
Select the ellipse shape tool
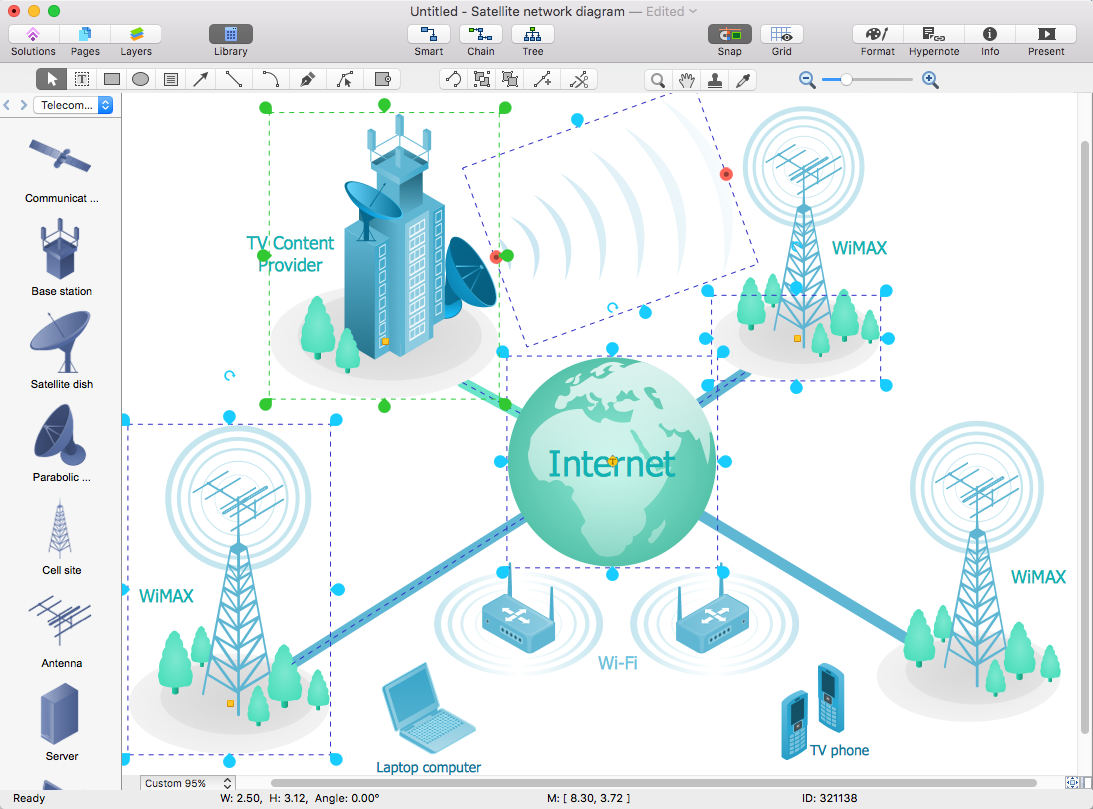coord(141,79)
